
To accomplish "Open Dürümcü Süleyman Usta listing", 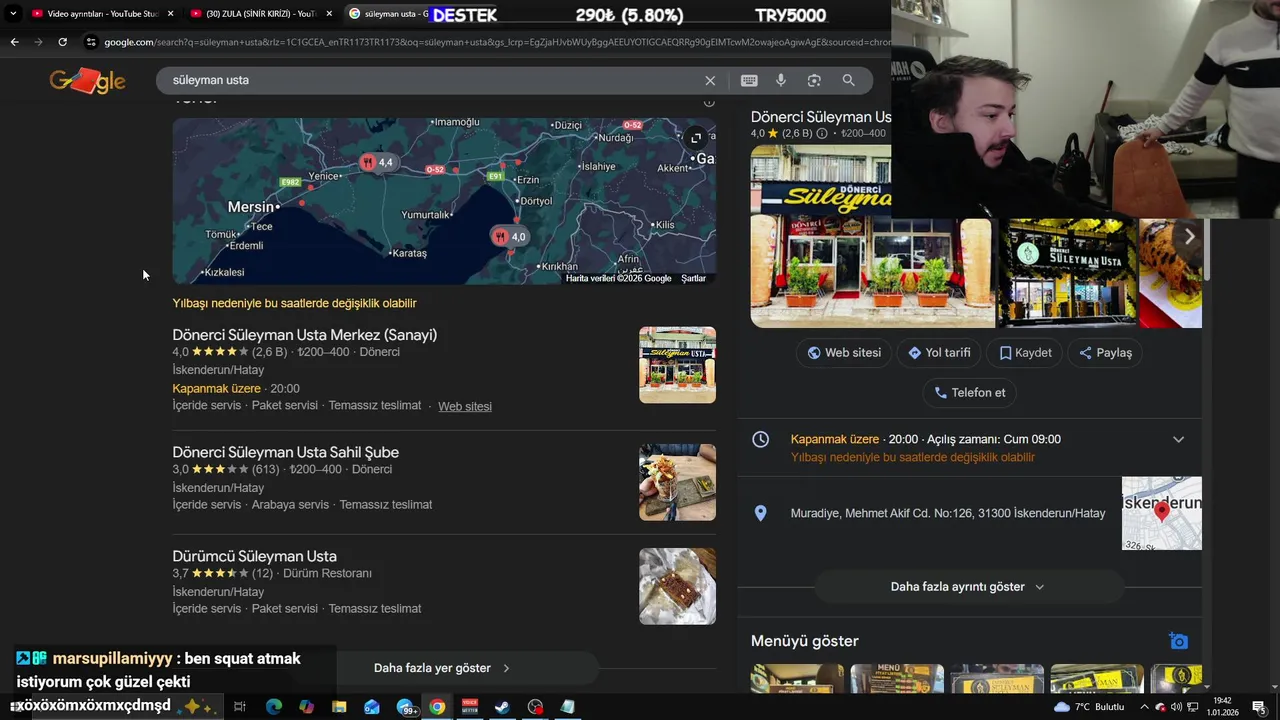I will (x=254, y=556).
